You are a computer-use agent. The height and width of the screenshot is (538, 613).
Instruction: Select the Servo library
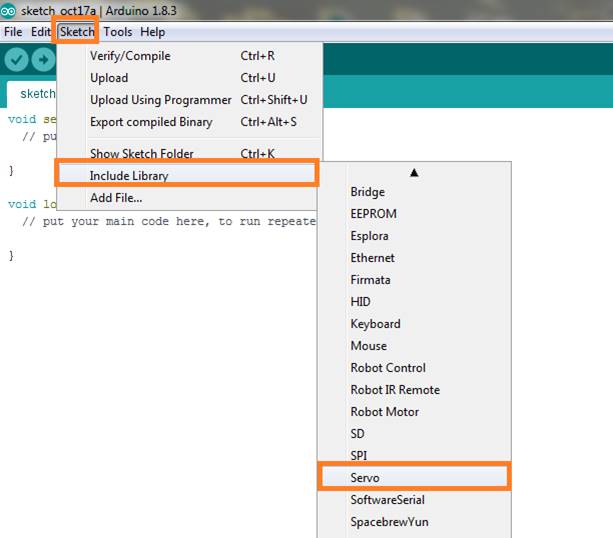pyautogui.click(x=414, y=477)
